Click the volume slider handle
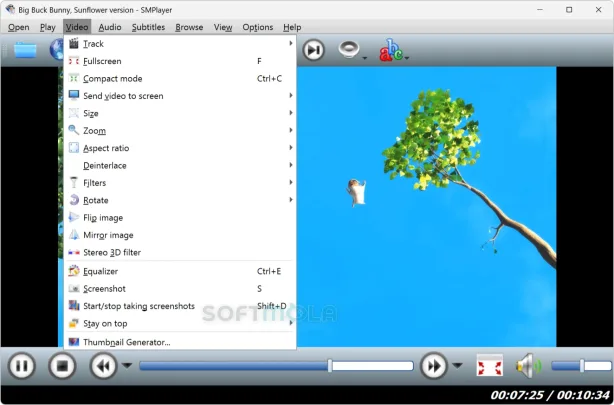 click(582, 366)
